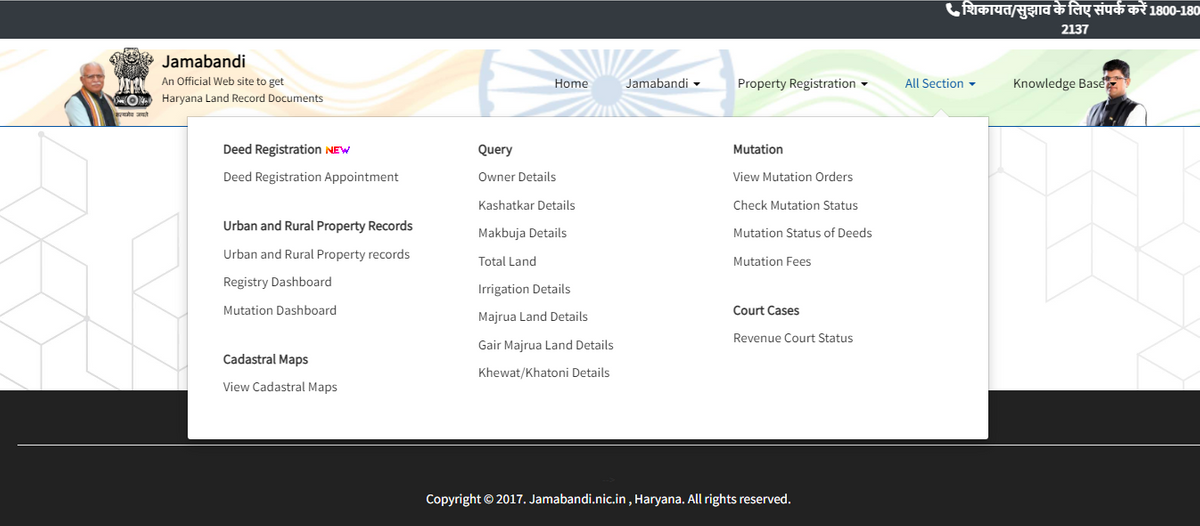Select the Total Land query
1200x526 pixels.
507,261
